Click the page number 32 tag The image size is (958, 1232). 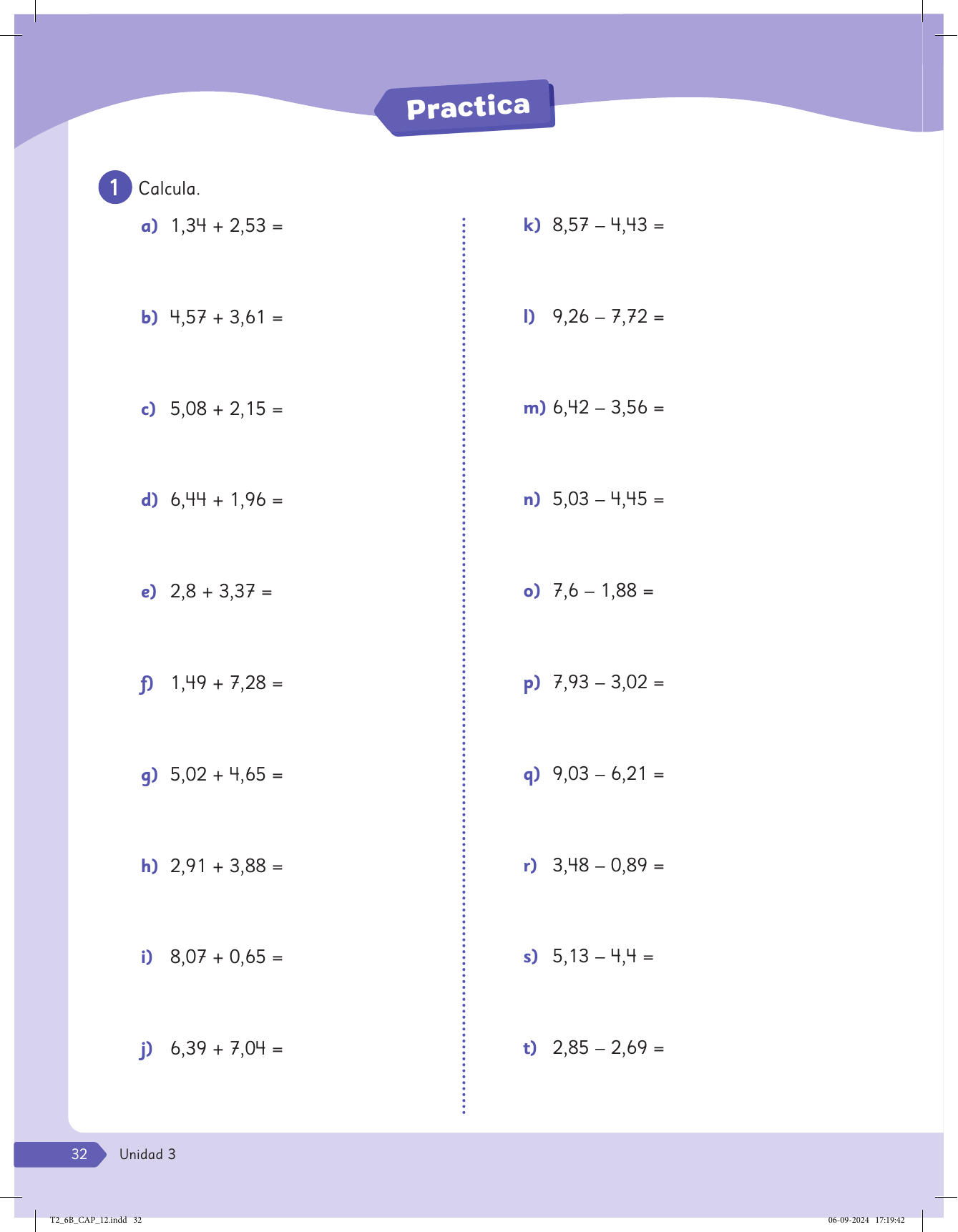[x=79, y=1153]
